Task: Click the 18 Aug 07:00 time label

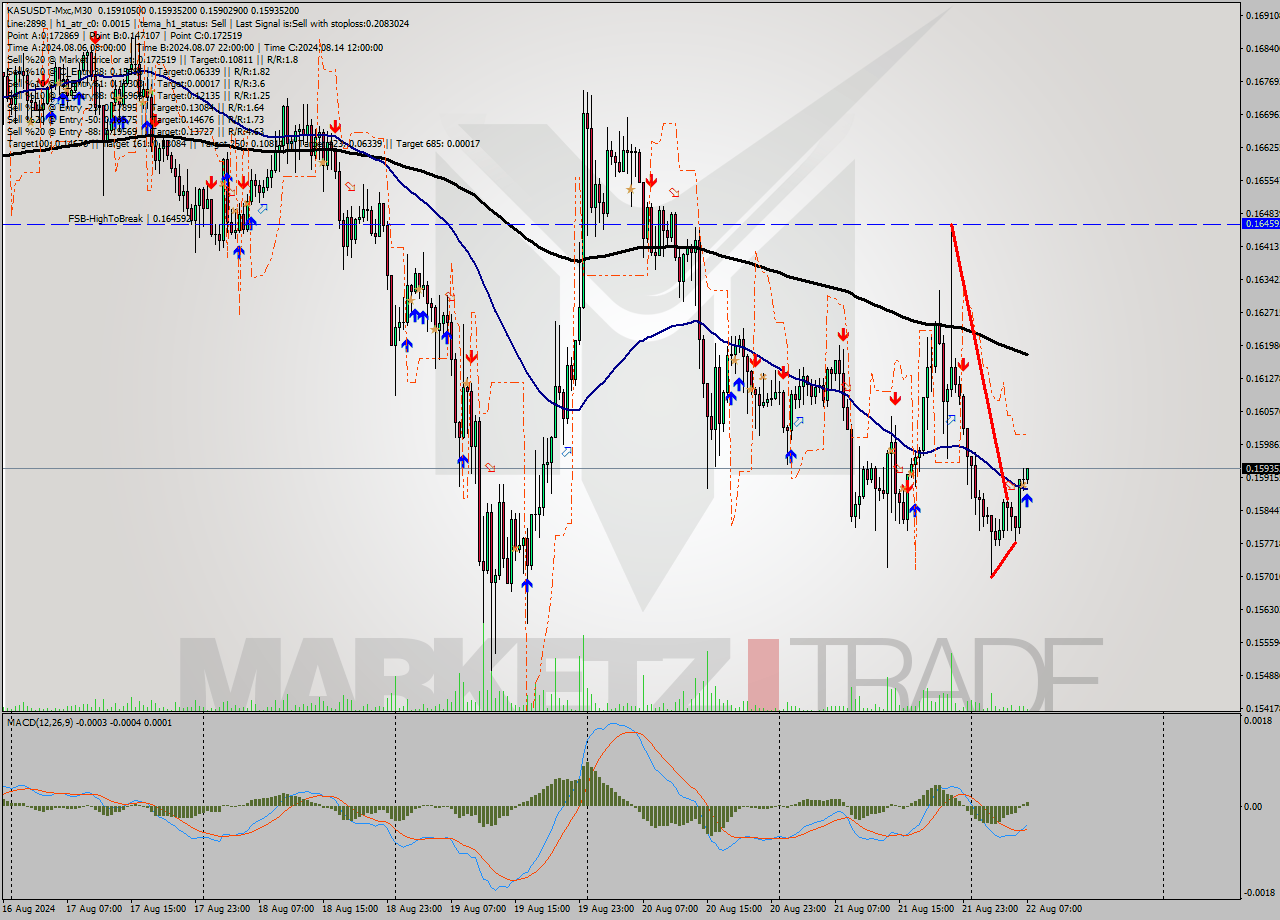Action: click(286, 909)
